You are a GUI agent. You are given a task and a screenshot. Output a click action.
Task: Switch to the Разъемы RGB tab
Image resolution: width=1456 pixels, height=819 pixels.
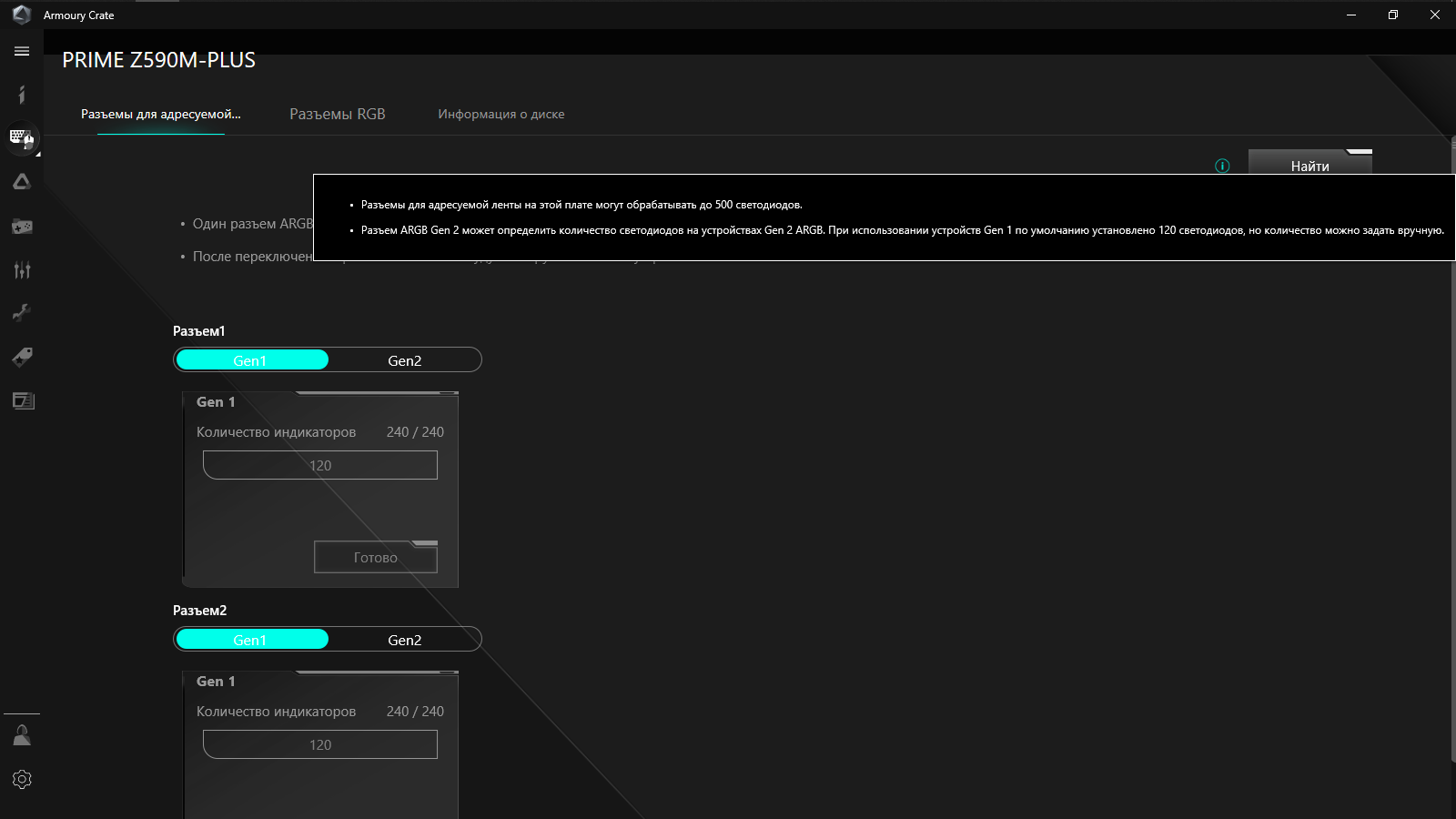coord(338,114)
